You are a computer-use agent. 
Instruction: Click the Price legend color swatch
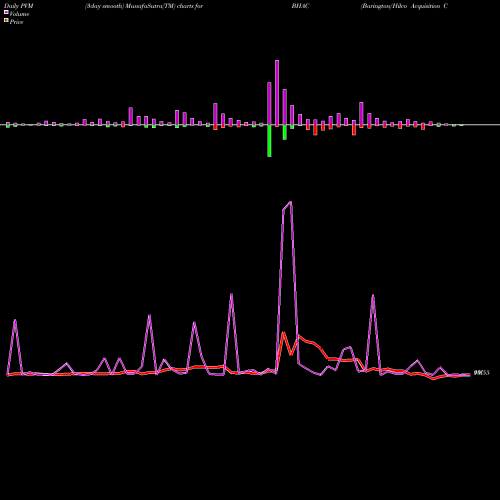6,21
